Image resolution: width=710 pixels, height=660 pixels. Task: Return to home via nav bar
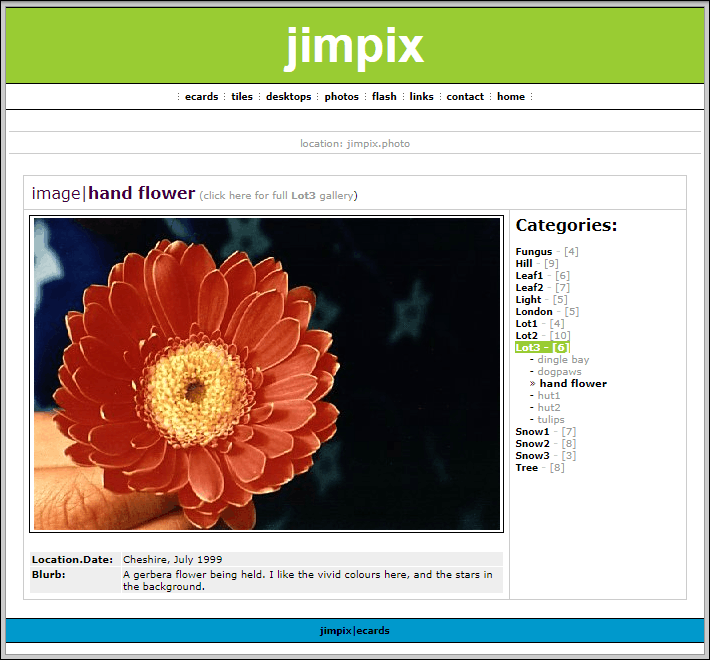pyautogui.click(x=510, y=97)
